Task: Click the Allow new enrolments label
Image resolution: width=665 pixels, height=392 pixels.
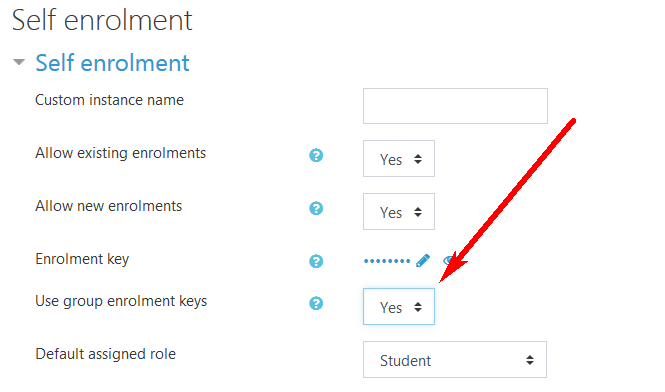Action: click(x=109, y=206)
